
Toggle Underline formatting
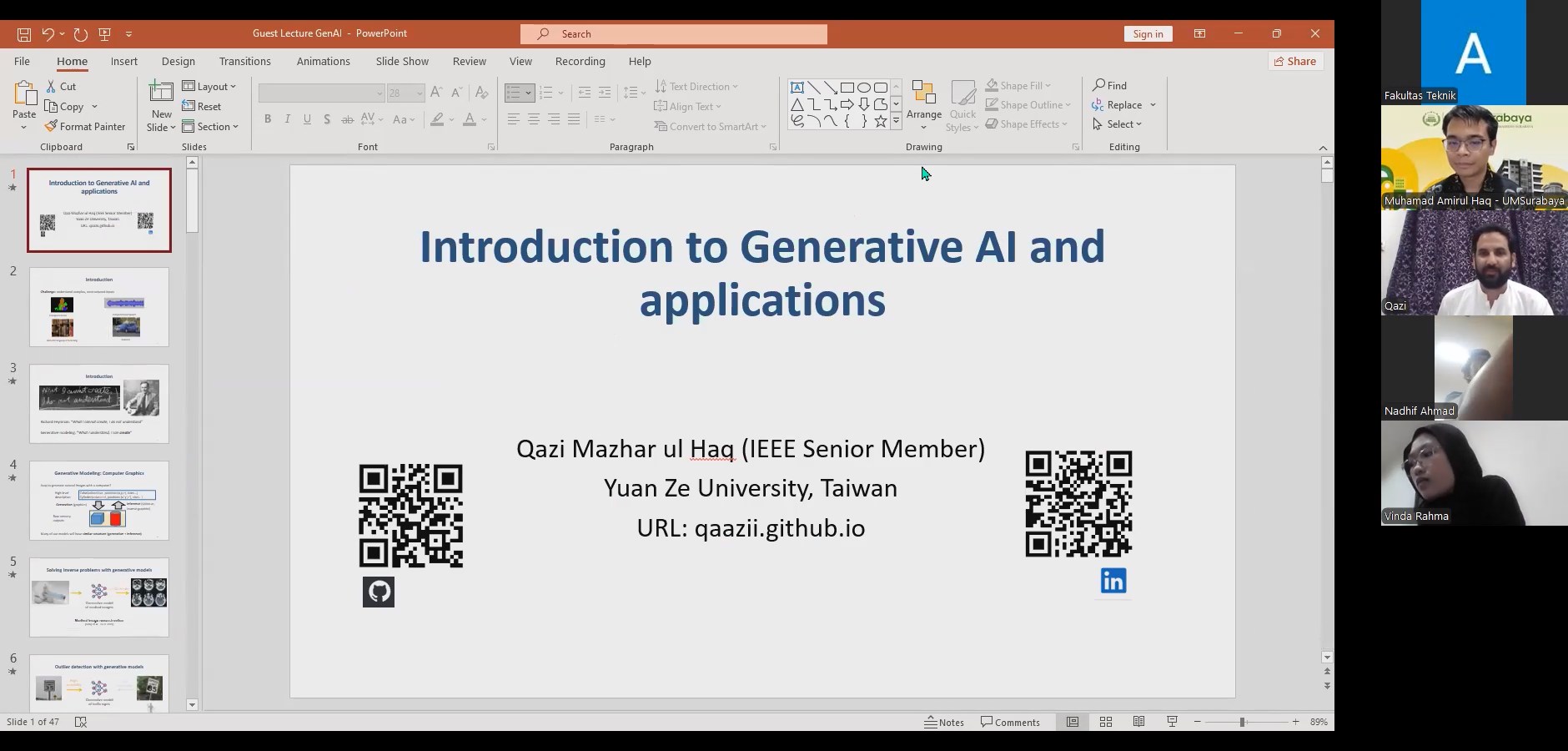pos(308,119)
